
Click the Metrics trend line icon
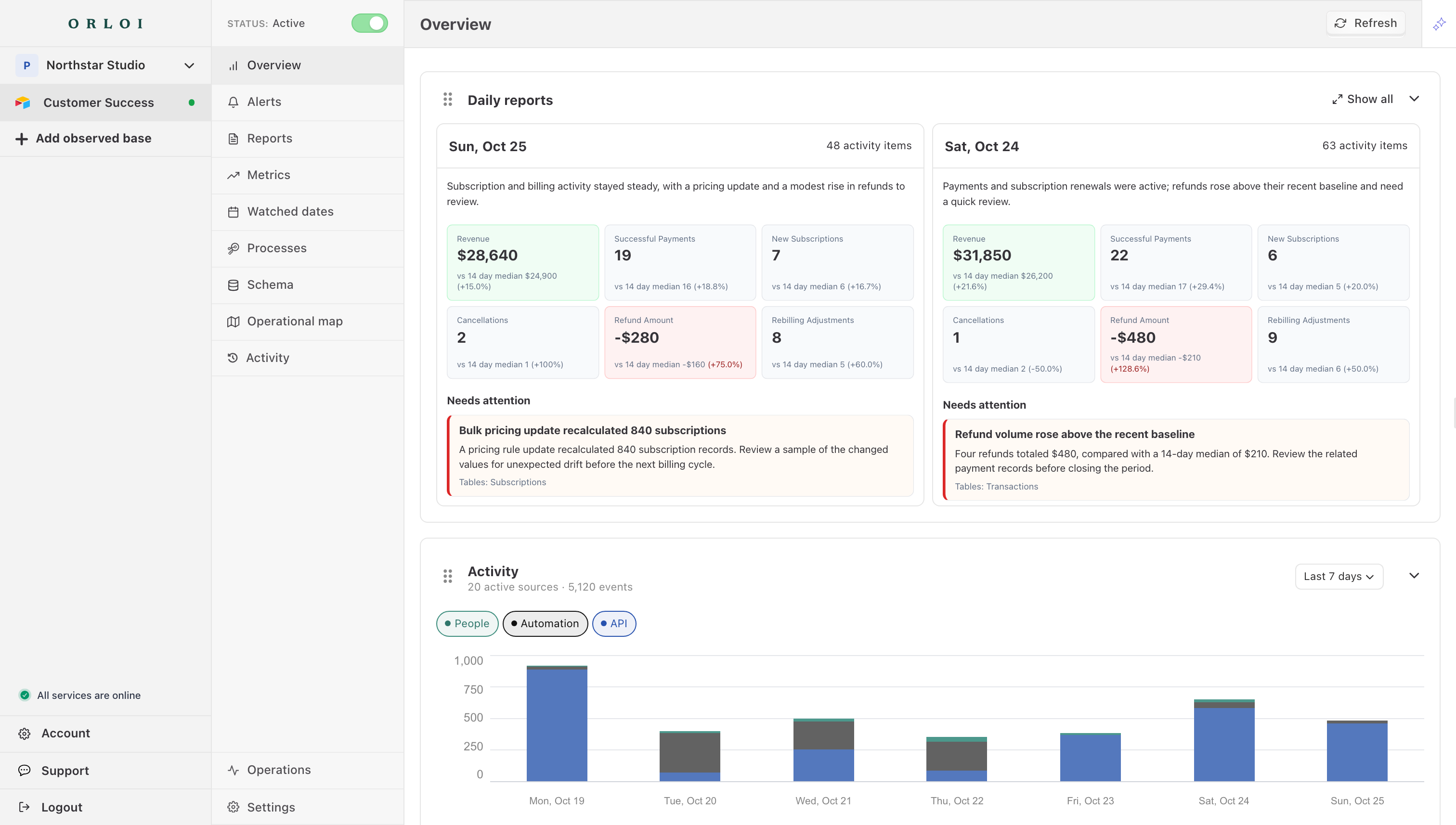[233, 175]
